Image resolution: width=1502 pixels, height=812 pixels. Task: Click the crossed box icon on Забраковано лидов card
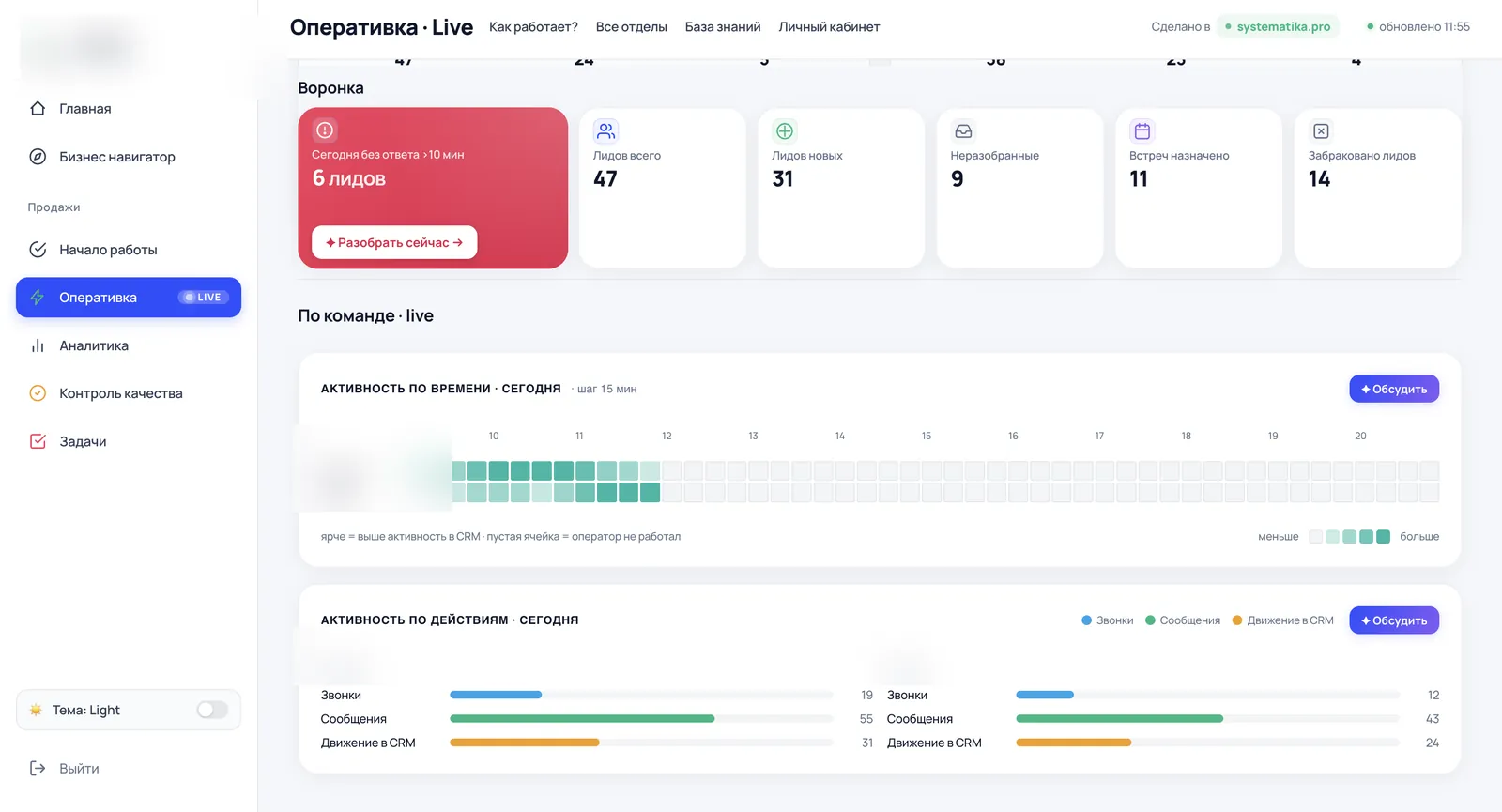1321,130
